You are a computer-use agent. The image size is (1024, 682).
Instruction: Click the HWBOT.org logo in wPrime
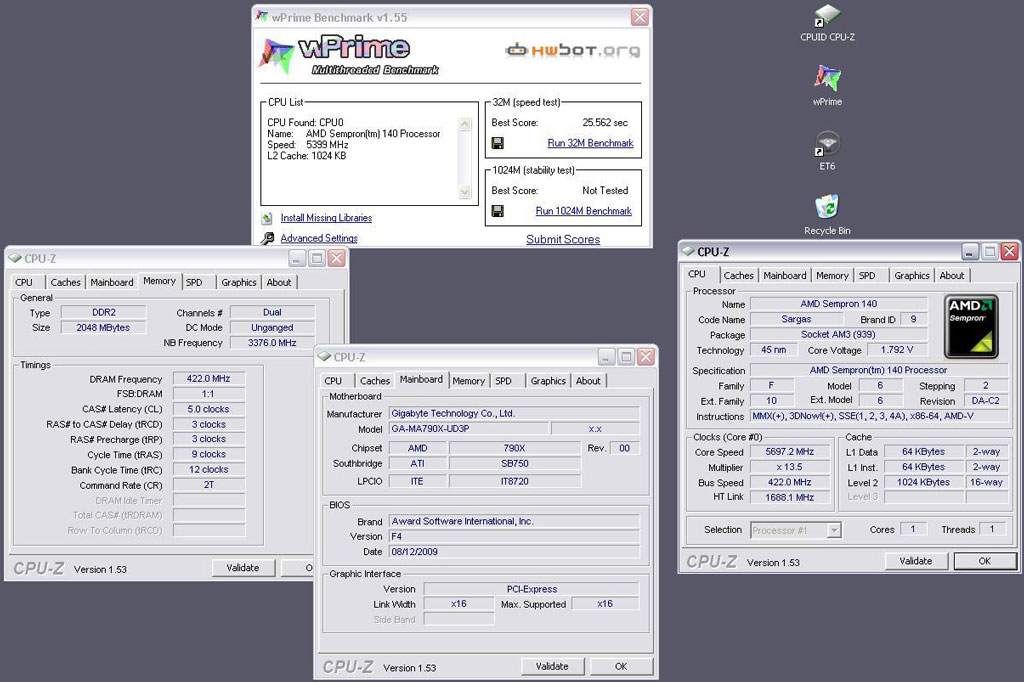click(x=573, y=50)
